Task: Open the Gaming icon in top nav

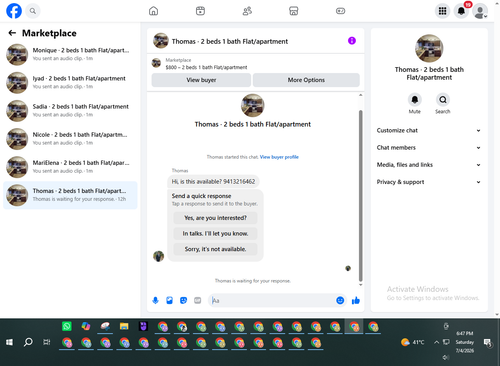Action: point(340,11)
